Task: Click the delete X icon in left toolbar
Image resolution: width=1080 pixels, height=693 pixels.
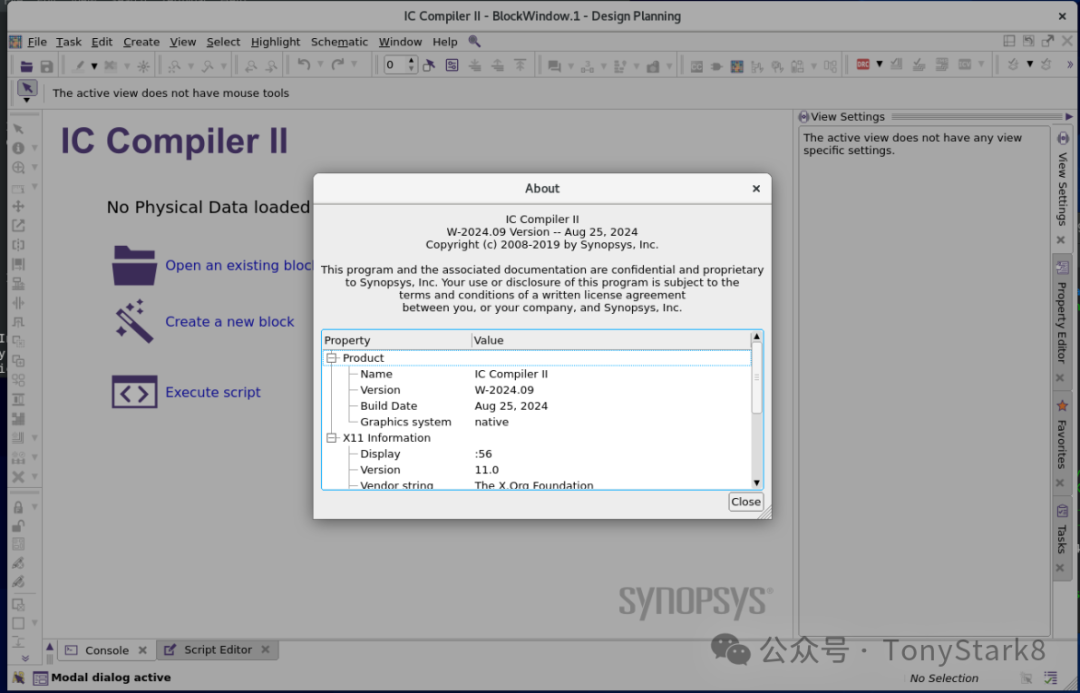Action: (18, 477)
